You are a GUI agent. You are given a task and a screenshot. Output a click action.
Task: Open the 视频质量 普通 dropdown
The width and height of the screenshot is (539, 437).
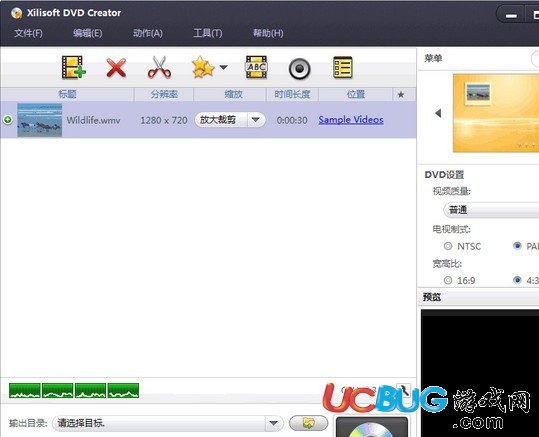coord(492,210)
